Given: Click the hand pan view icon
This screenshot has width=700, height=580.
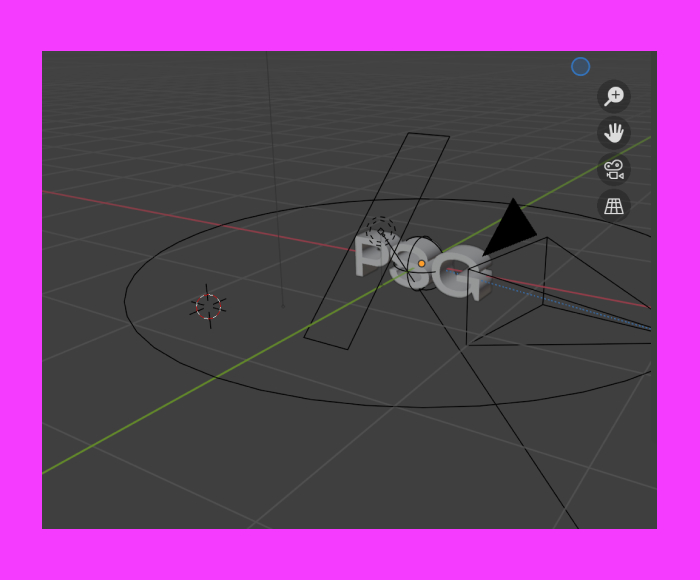Looking at the screenshot, I should (614, 133).
